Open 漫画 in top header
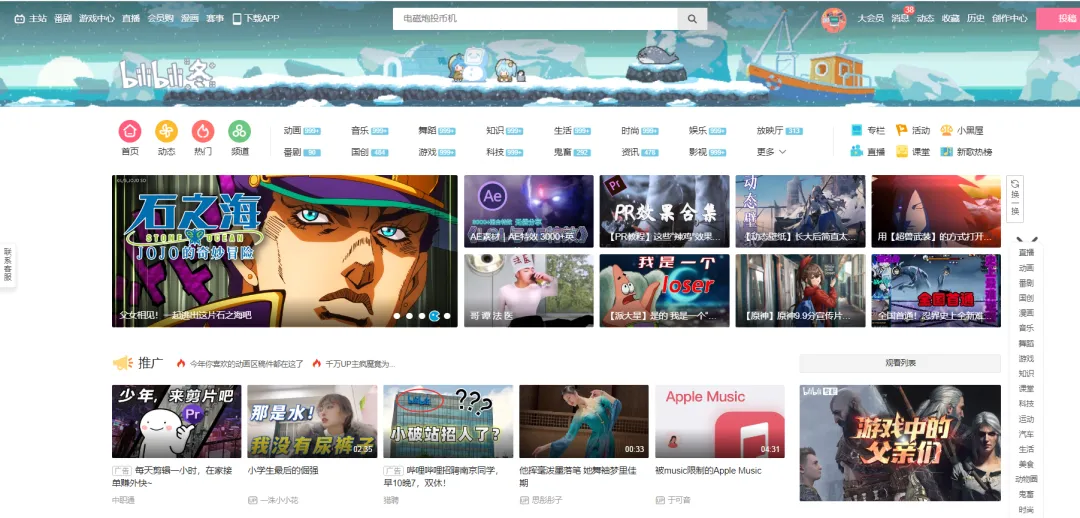 click(x=190, y=19)
